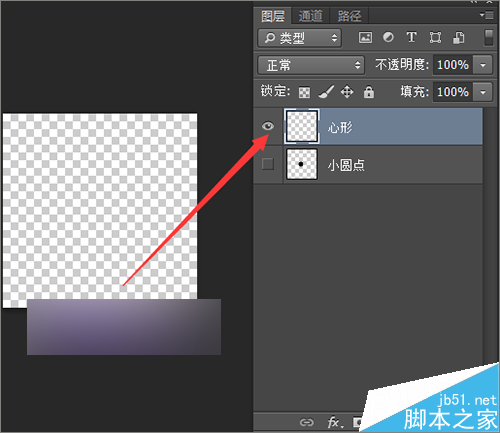Toggle the layer filter on/off switch
500x433 pixels.
pos(489,37)
